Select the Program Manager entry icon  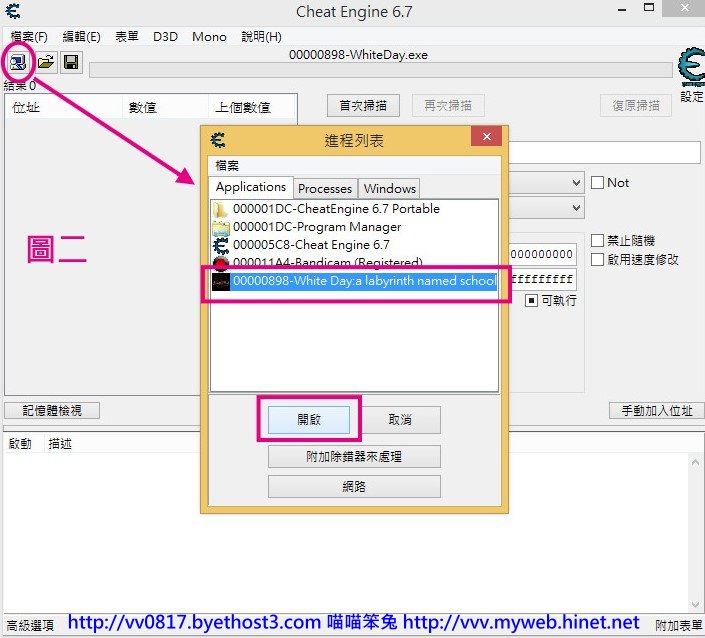tap(221, 228)
